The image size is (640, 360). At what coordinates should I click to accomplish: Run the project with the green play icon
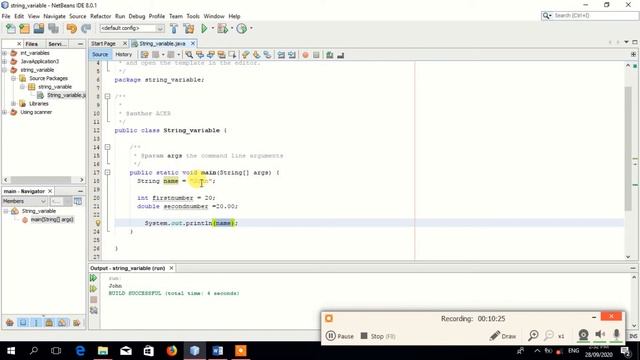tap(204, 29)
